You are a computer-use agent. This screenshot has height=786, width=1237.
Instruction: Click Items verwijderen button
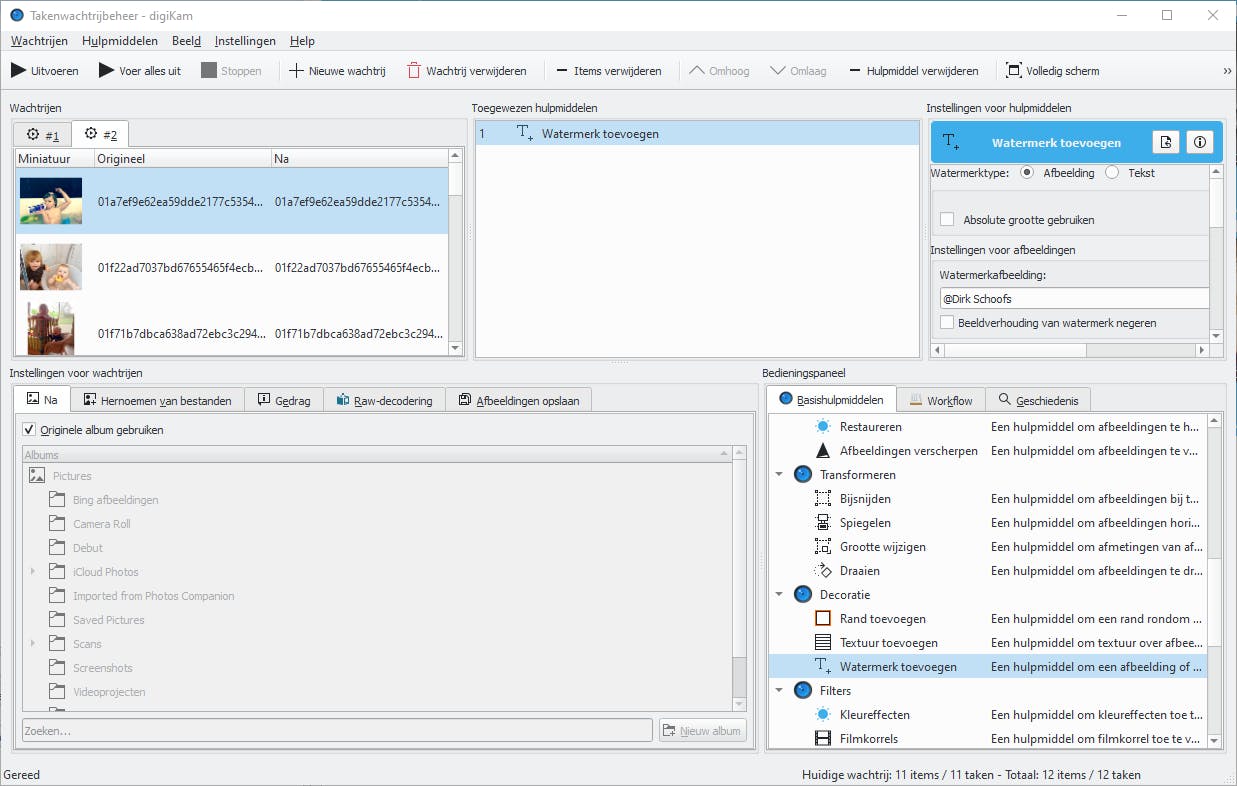[x=608, y=71]
